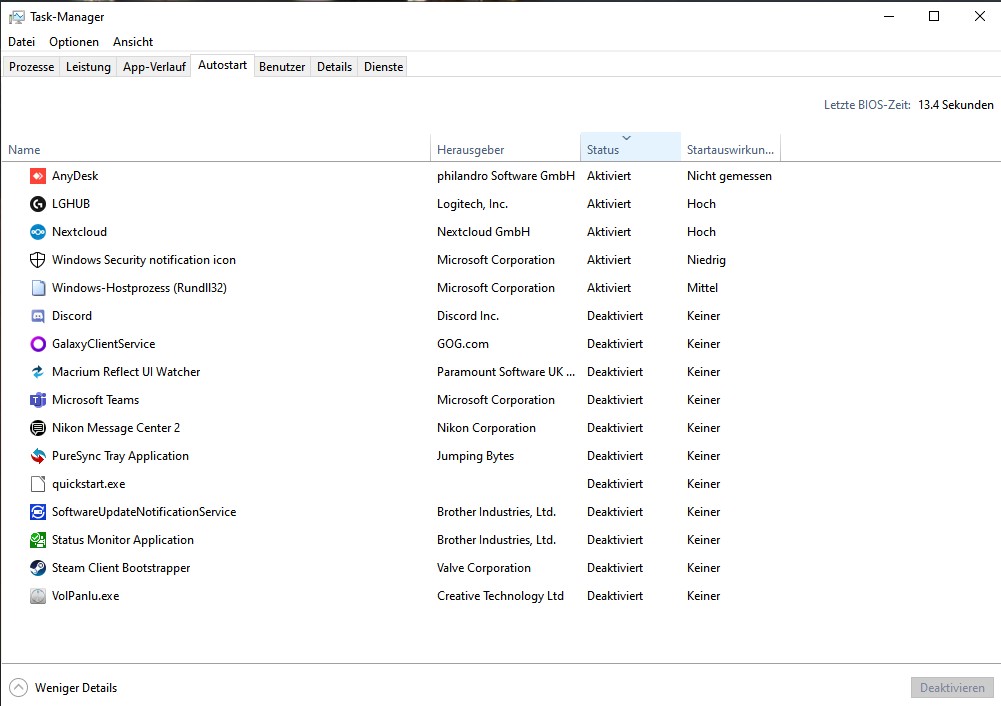This screenshot has height=706, width=1001.
Task: Click the AnyDesk app icon
Action: click(38, 176)
